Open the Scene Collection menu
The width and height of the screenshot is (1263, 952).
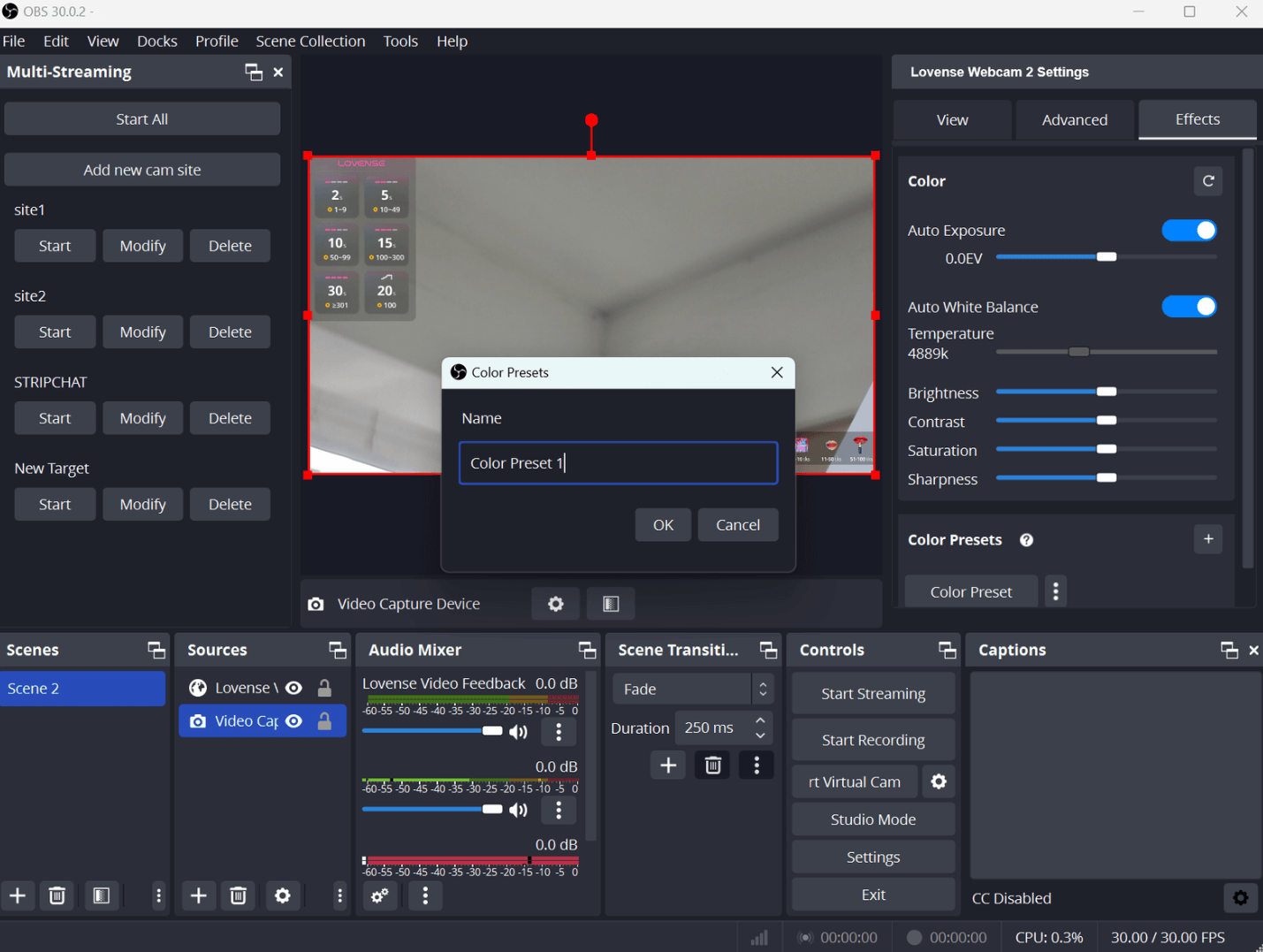click(x=310, y=41)
